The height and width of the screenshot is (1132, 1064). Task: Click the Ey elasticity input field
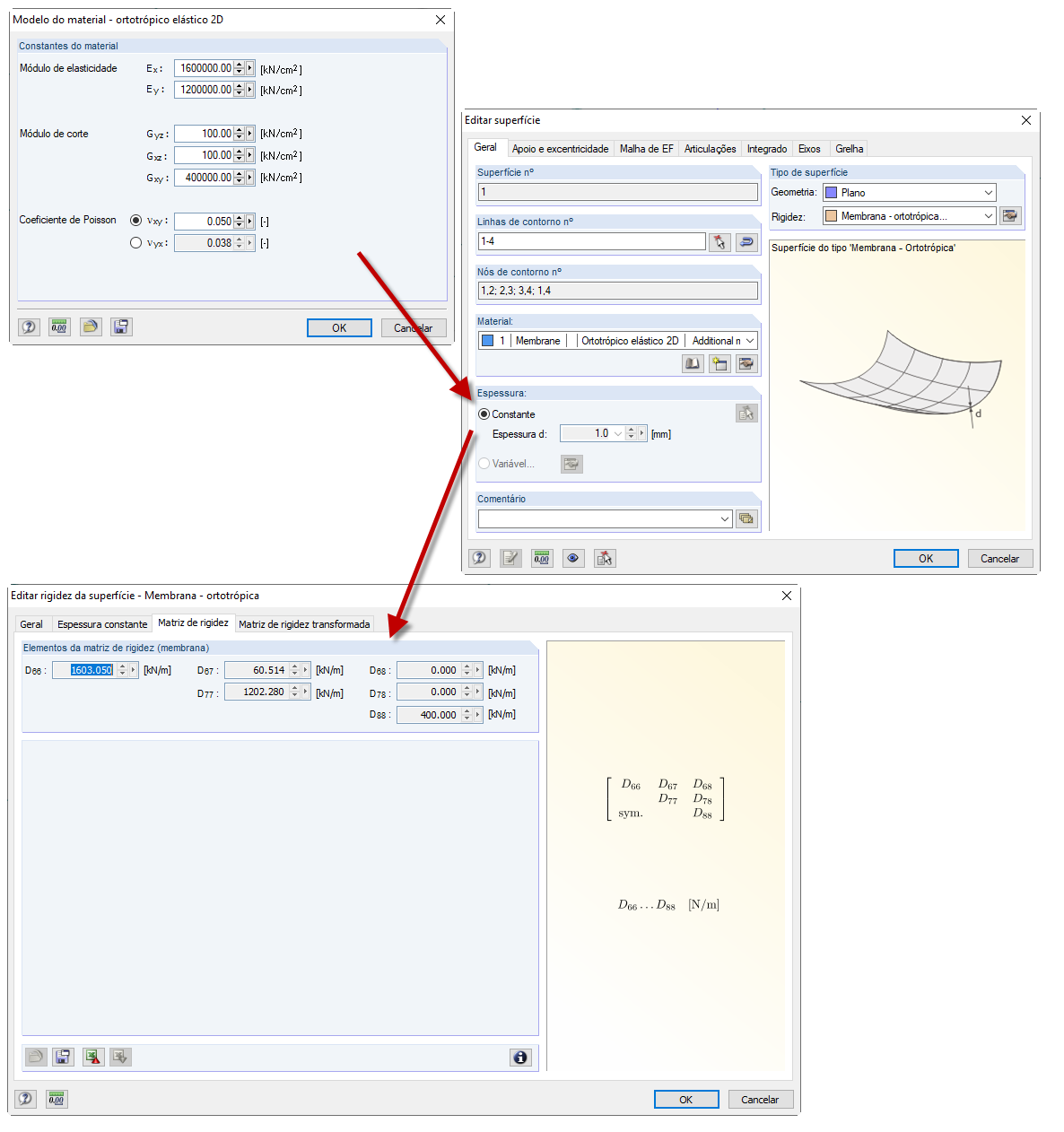pyautogui.click(x=204, y=90)
